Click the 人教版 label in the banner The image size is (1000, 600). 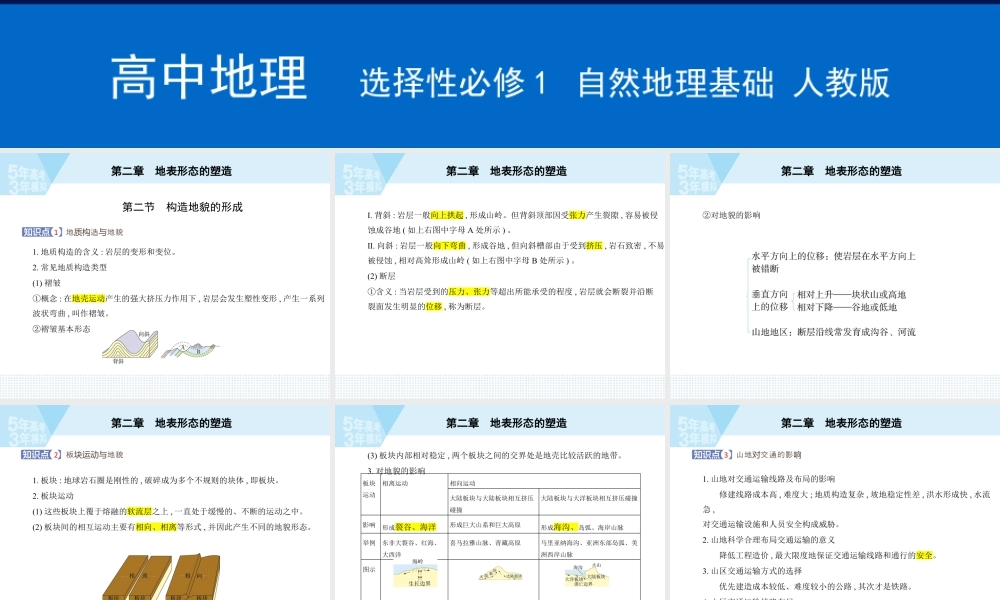pyautogui.click(x=841, y=83)
